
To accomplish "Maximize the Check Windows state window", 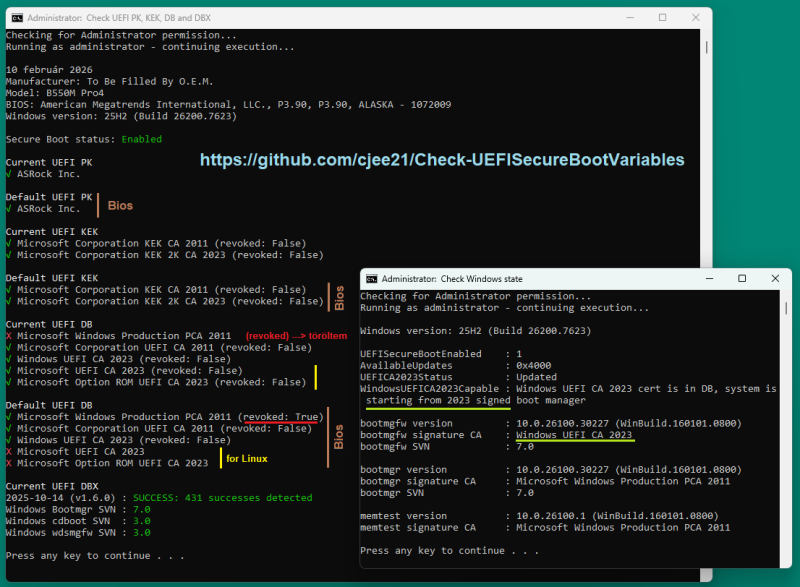I will (x=742, y=278).
